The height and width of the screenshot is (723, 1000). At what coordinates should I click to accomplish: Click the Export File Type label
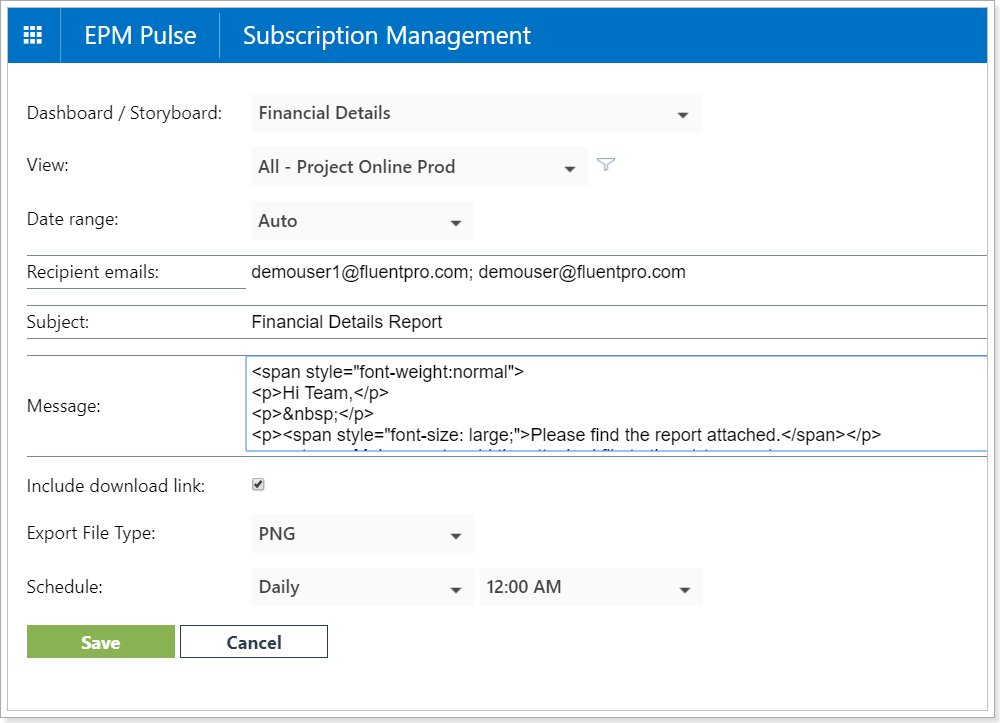click(91, 533)
